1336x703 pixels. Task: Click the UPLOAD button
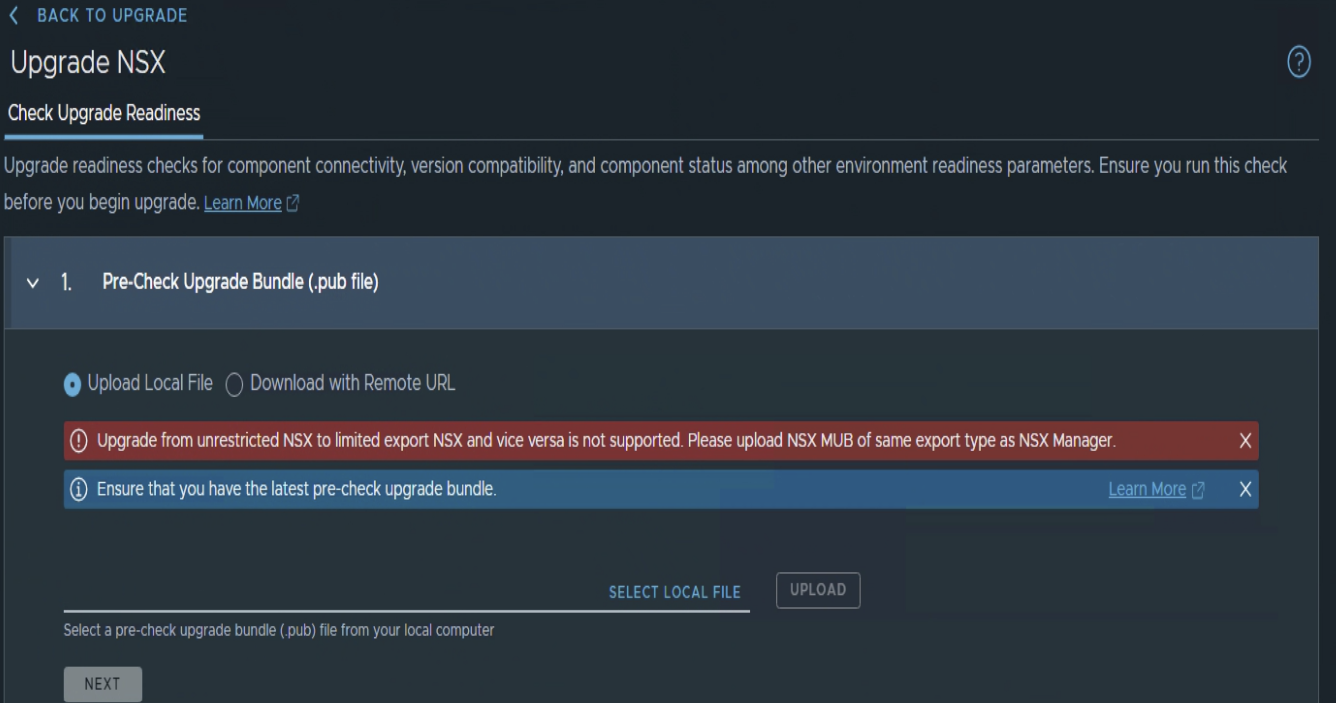point(818,590)
